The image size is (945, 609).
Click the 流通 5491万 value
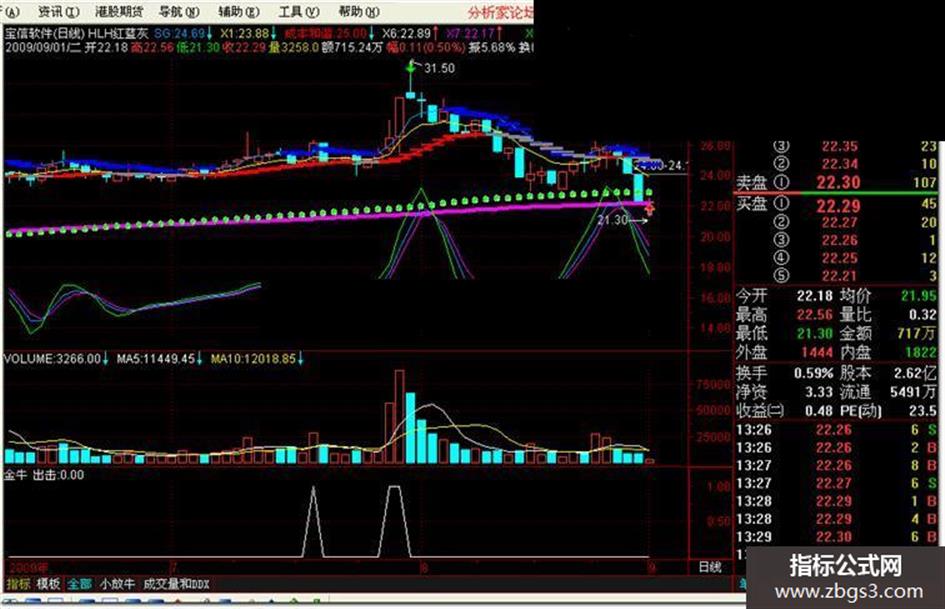click(x=914, y=392)
